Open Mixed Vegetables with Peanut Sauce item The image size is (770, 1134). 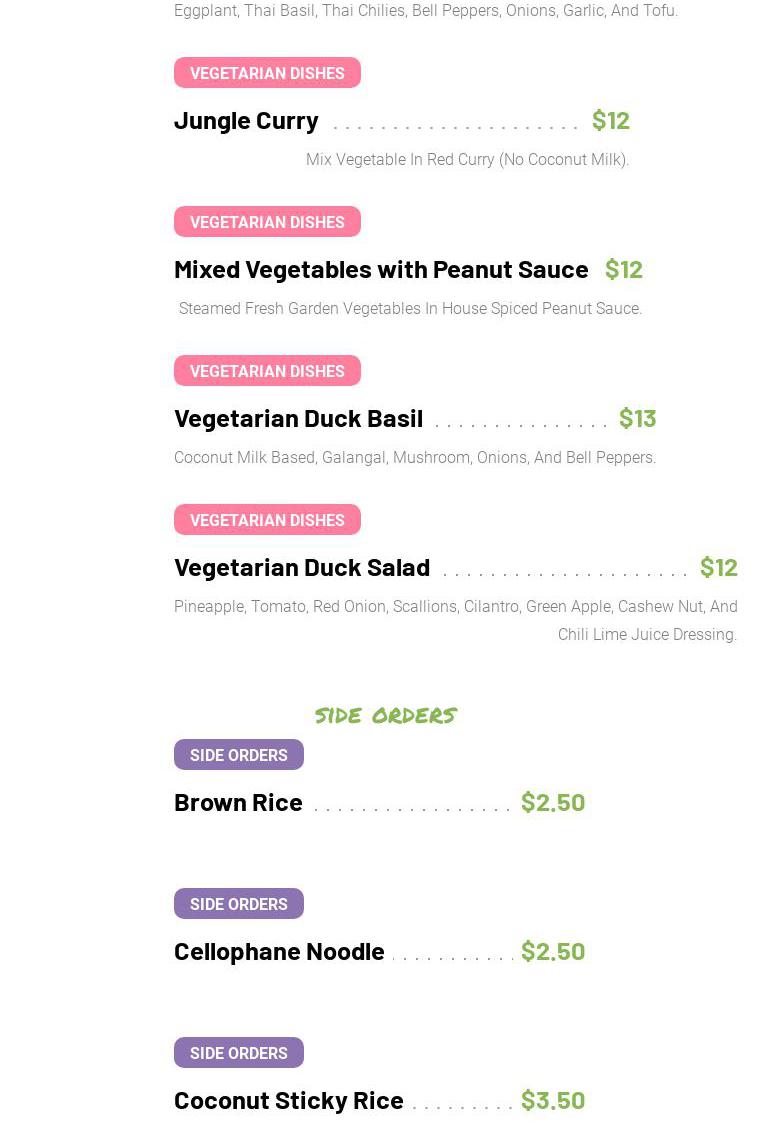coord(381,269)
